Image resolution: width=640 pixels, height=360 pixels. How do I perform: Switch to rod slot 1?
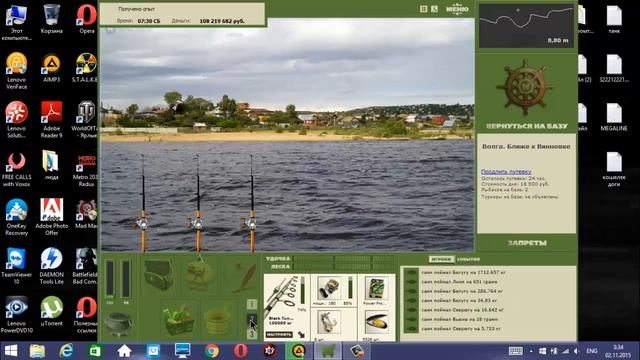tap(252, 304)
